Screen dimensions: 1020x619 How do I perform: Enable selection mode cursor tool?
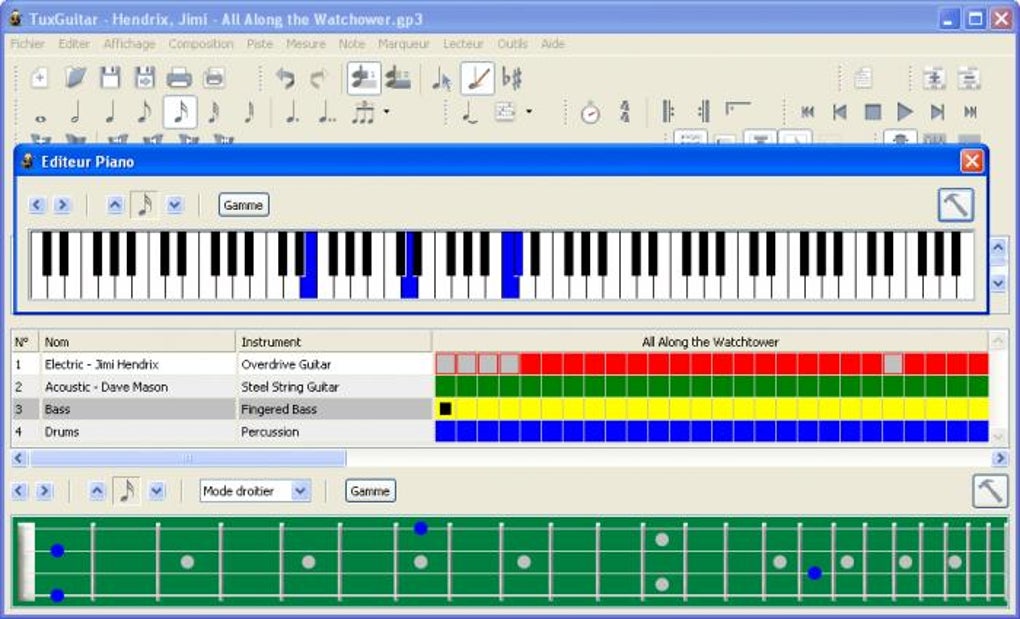(442, 79)
